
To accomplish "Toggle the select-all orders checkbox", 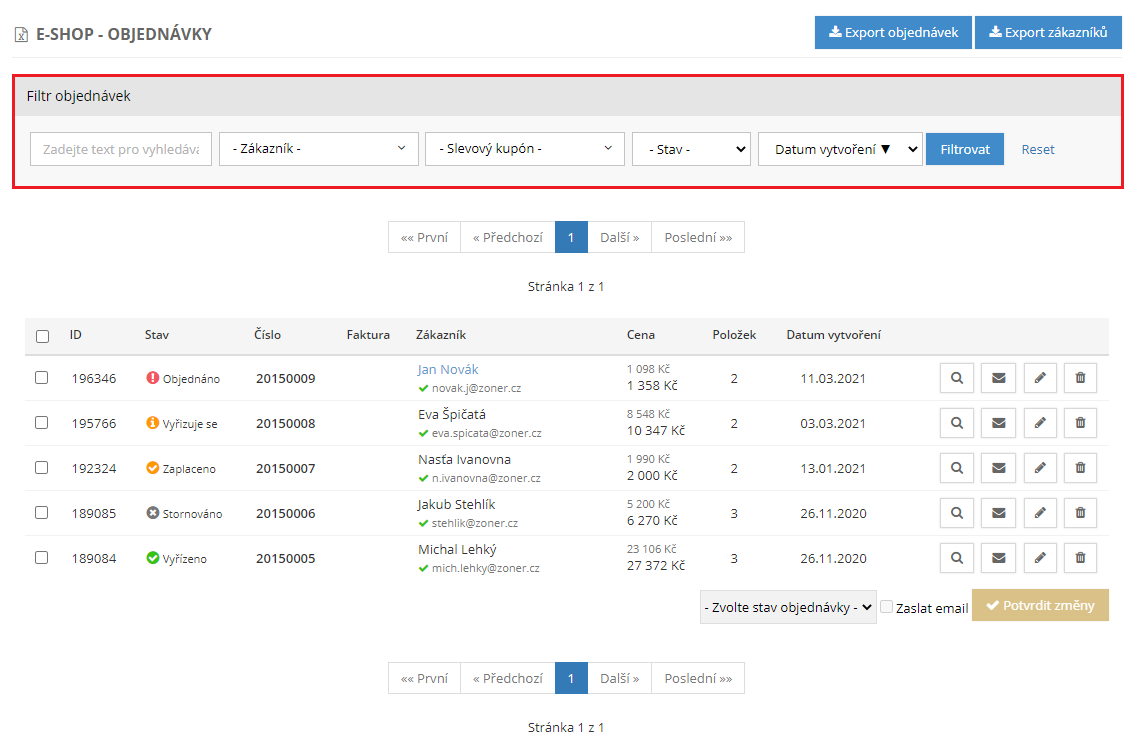I will pos(43,336).
